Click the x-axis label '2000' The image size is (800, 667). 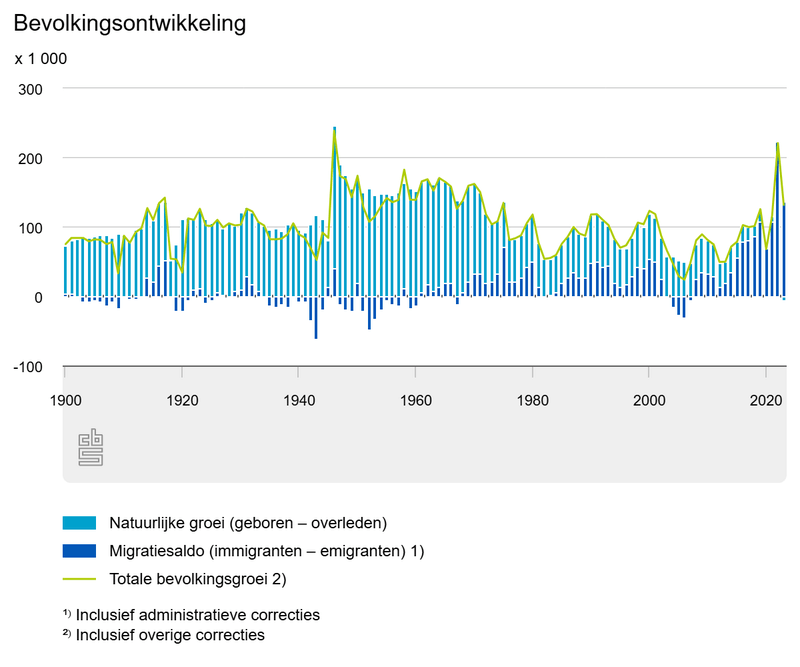649,401
